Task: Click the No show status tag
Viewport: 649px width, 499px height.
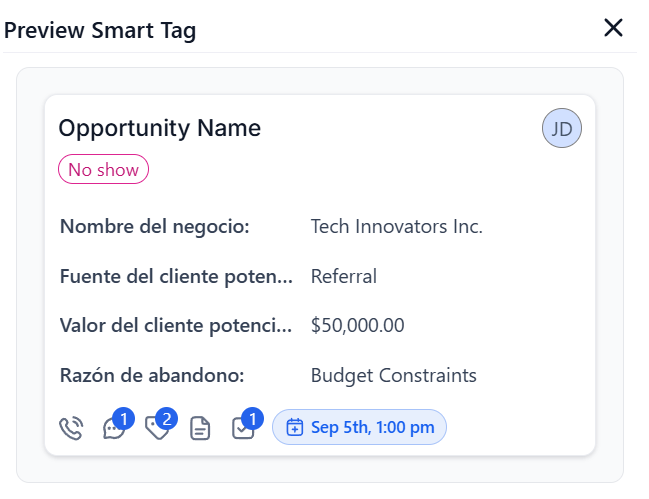Action: pos(103,170)
